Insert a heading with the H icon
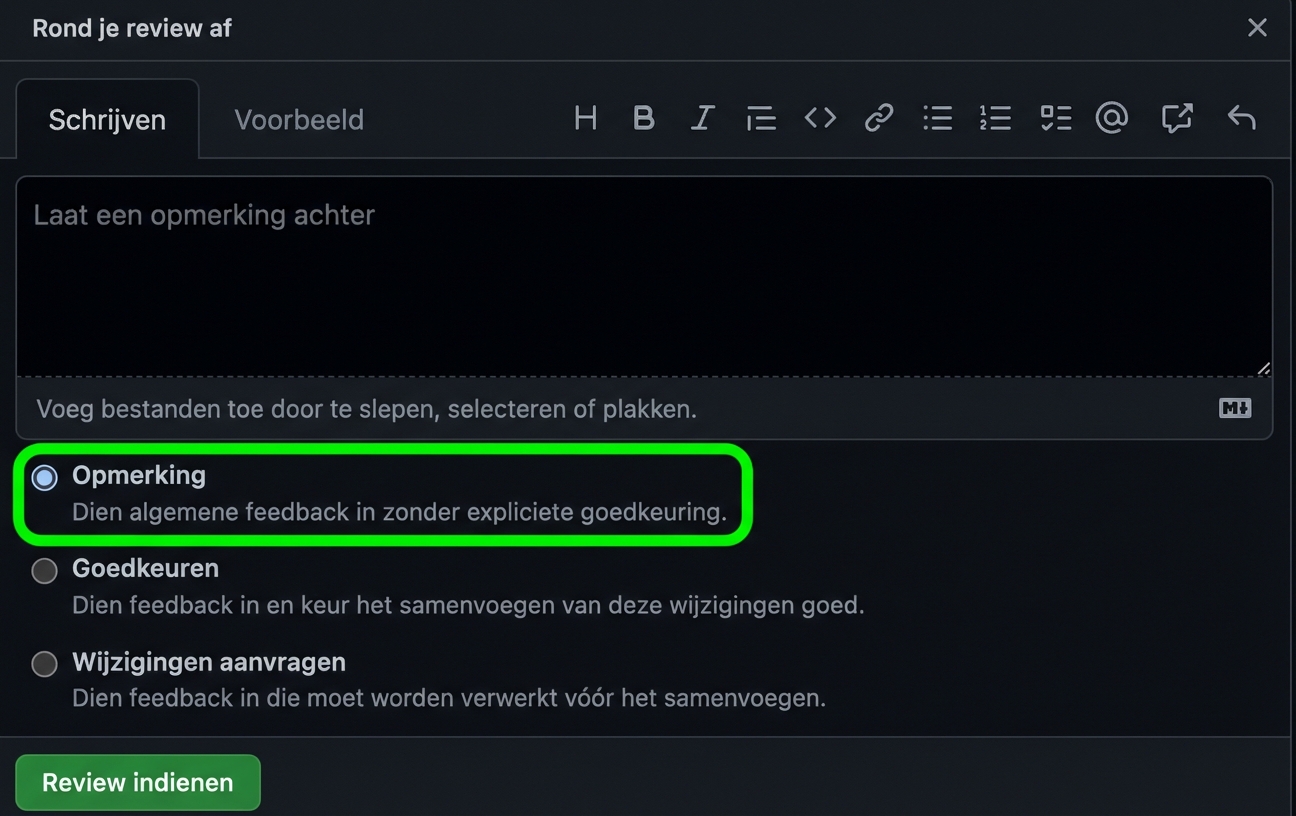The height and width of the screenshot is (816, 1296). point(586,118)
